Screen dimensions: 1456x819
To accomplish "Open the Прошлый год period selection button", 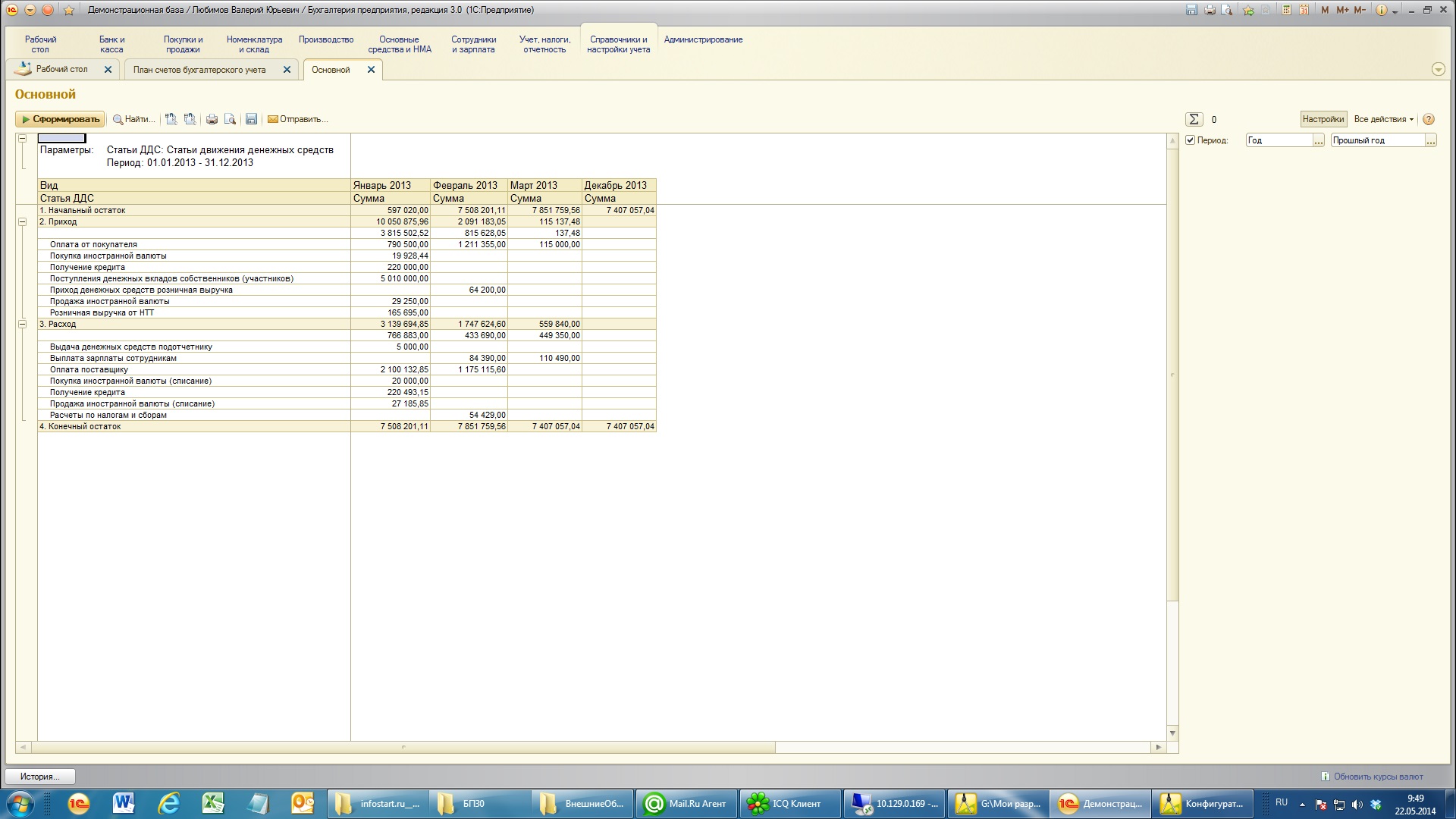I will (1431, 140).
